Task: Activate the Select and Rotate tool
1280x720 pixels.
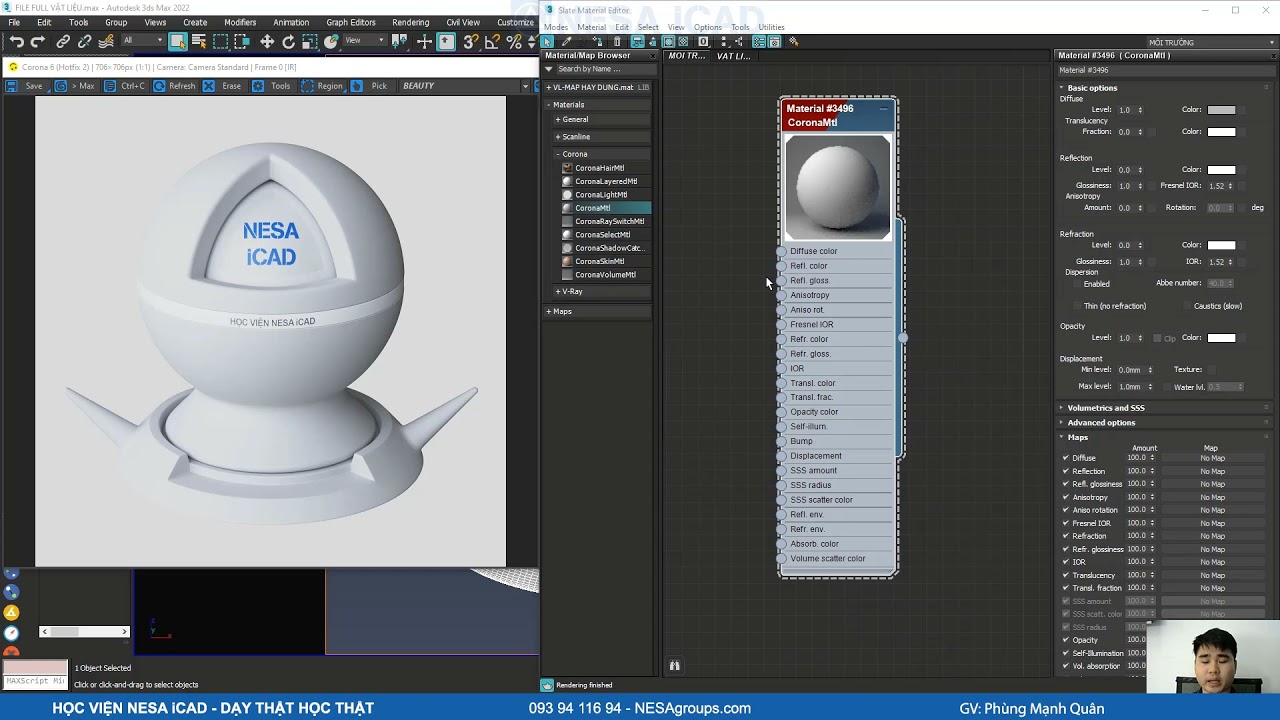Action: 289,42
